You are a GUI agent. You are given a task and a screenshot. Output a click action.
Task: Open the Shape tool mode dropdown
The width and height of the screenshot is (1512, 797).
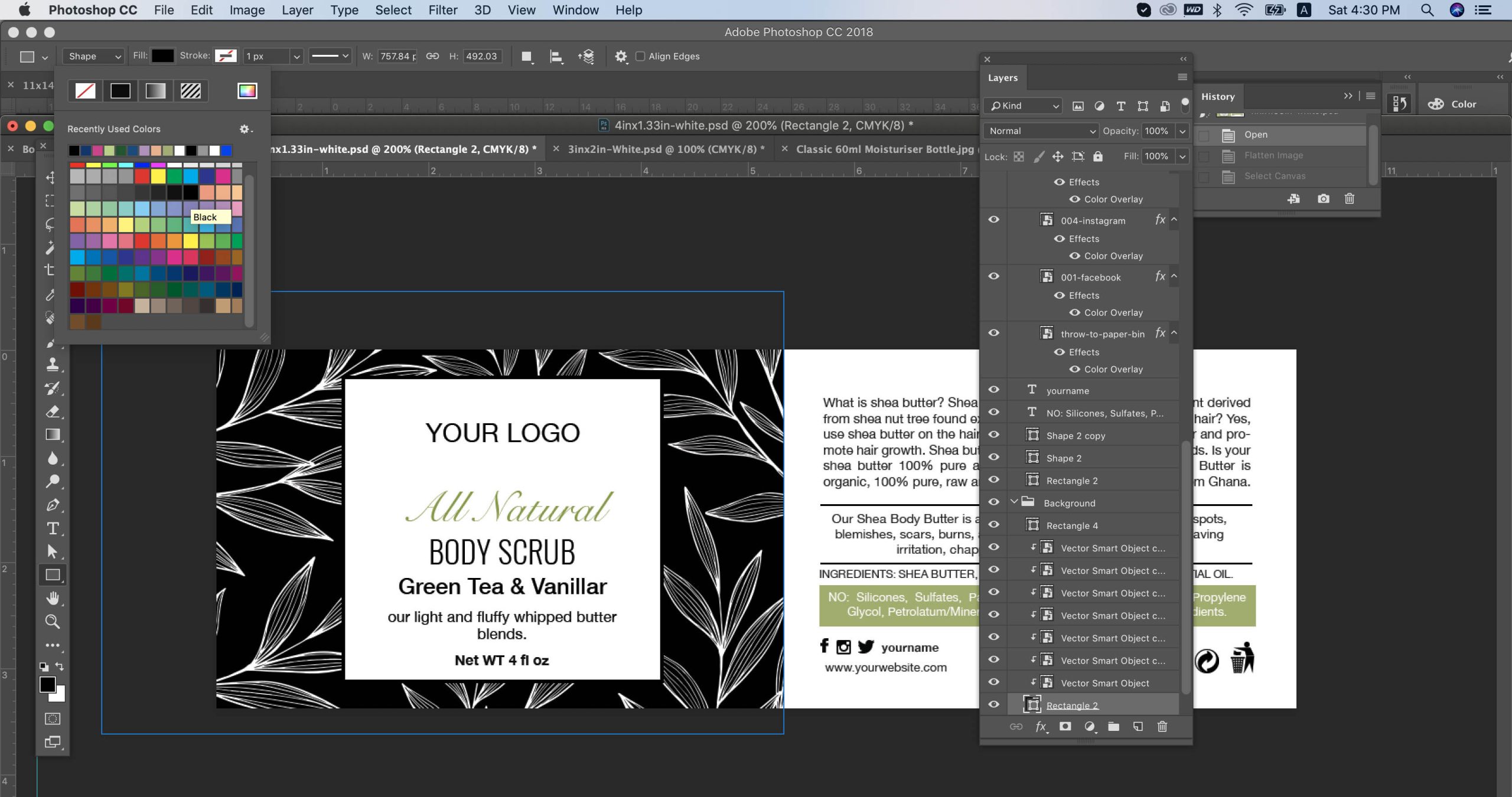[x=93, y=56]
